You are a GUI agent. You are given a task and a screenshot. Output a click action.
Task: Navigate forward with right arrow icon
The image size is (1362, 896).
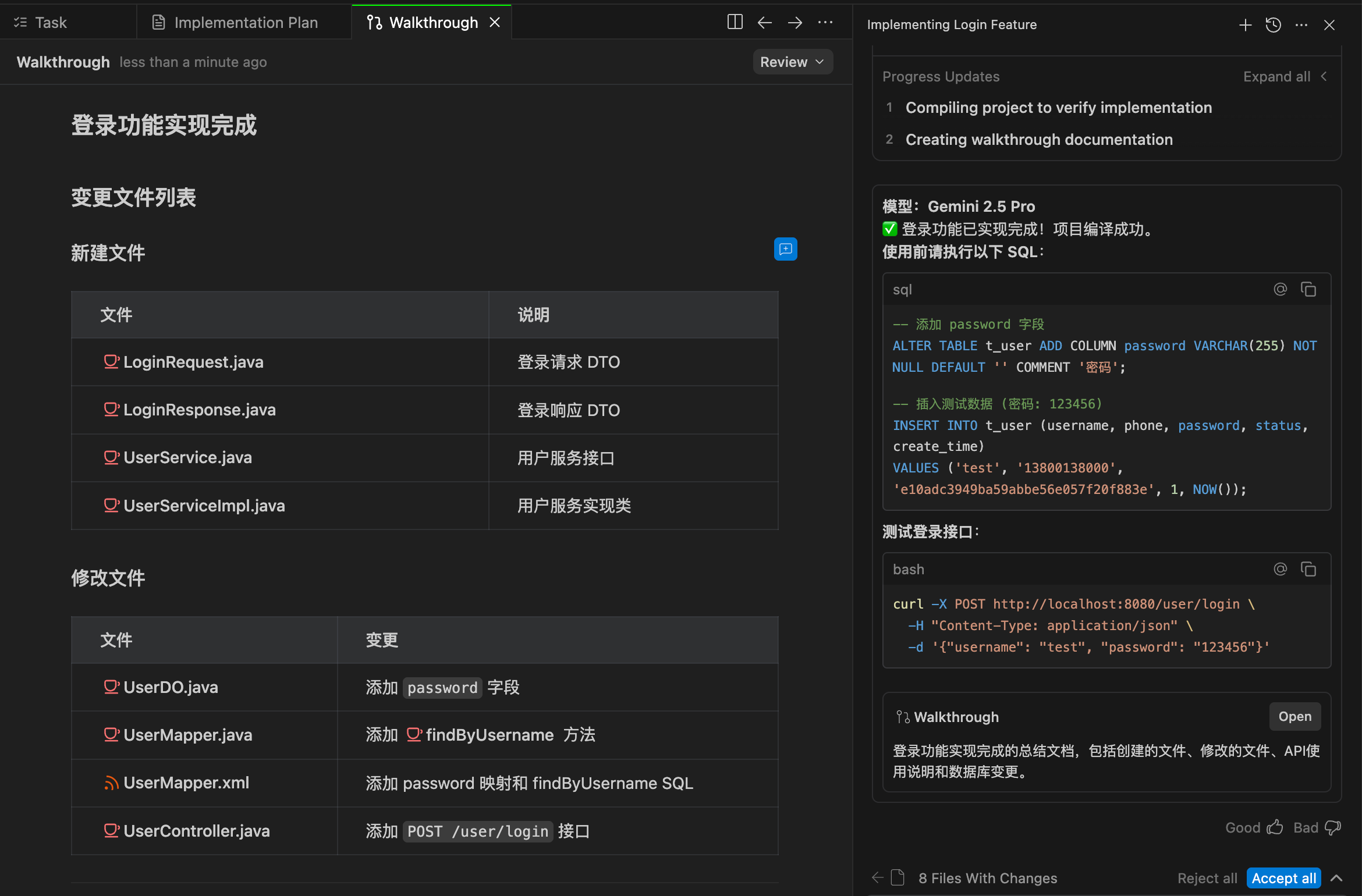coord(795,22)
